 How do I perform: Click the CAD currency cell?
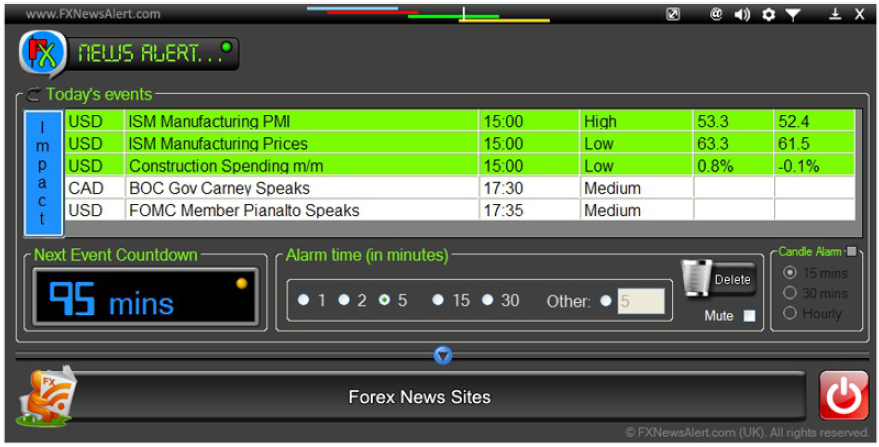pos(94,188)
